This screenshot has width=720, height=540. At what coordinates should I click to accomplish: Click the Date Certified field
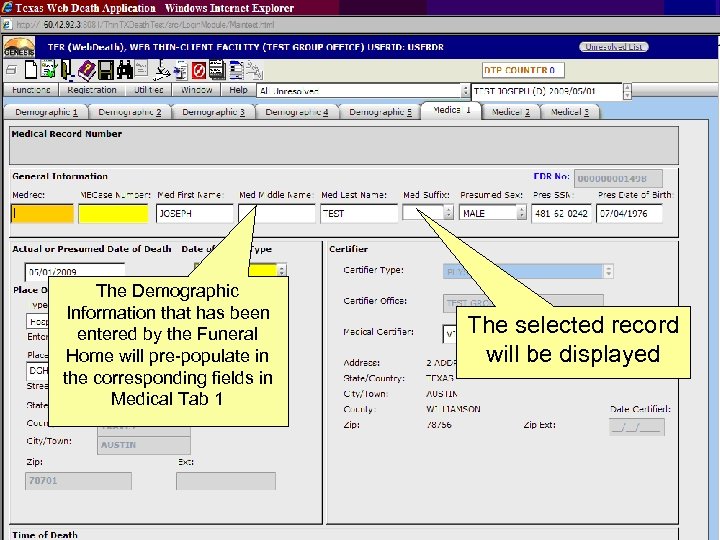tap(637, 428)
